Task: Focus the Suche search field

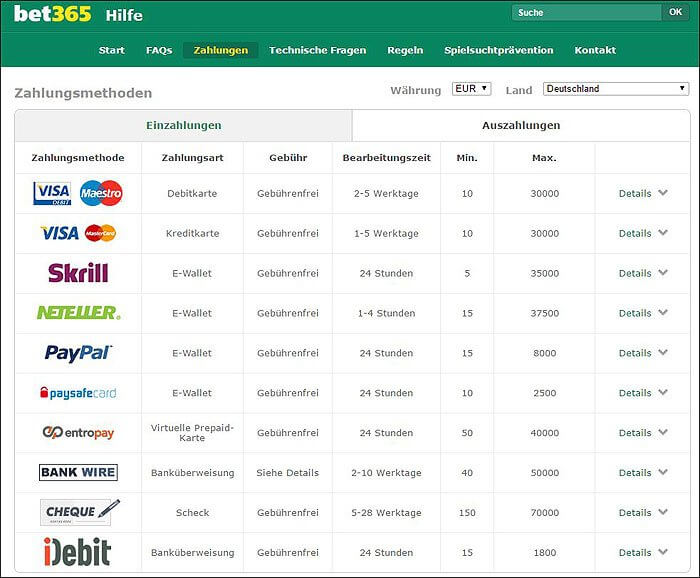Action: [x=587, y=12]
